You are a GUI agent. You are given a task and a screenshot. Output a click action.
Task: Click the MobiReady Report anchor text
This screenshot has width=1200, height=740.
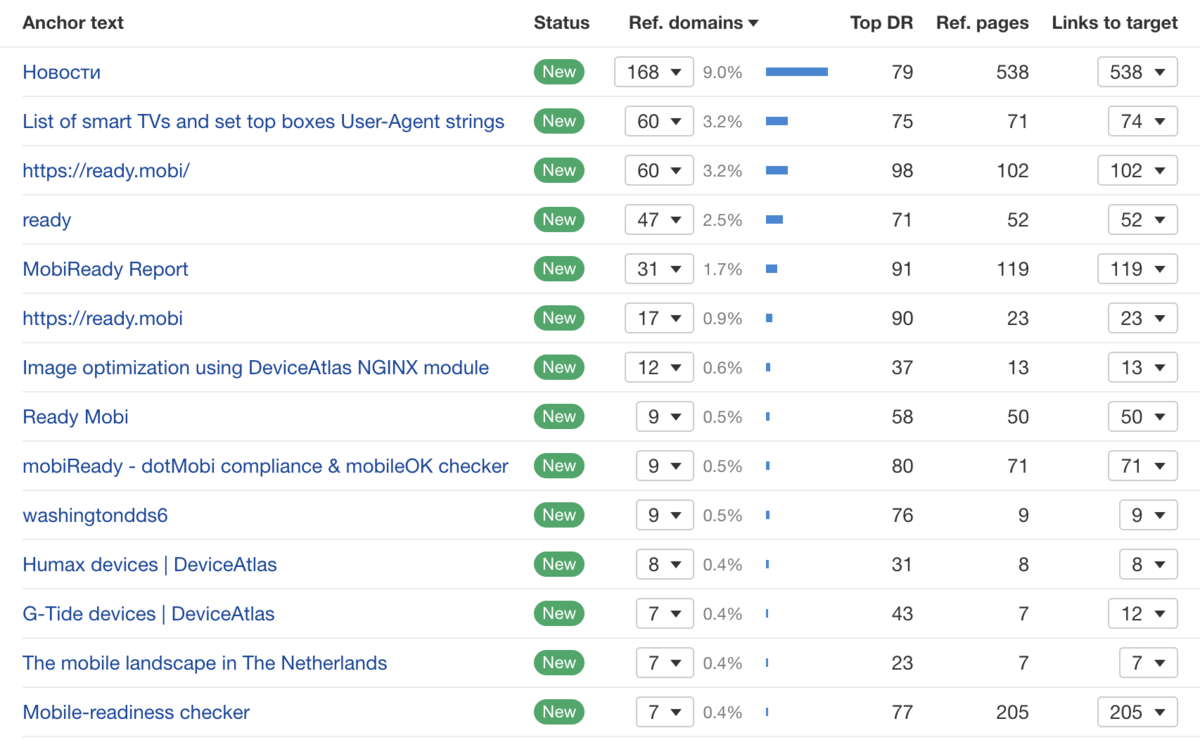pyautogui.click(x=105, y=269)
